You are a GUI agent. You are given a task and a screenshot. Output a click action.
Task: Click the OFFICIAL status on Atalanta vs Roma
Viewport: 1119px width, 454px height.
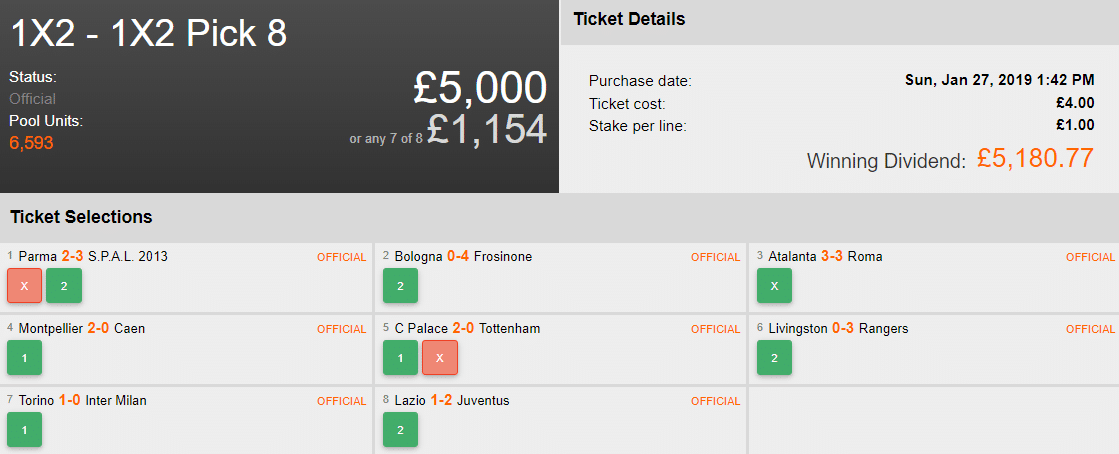pos(1090,257)
